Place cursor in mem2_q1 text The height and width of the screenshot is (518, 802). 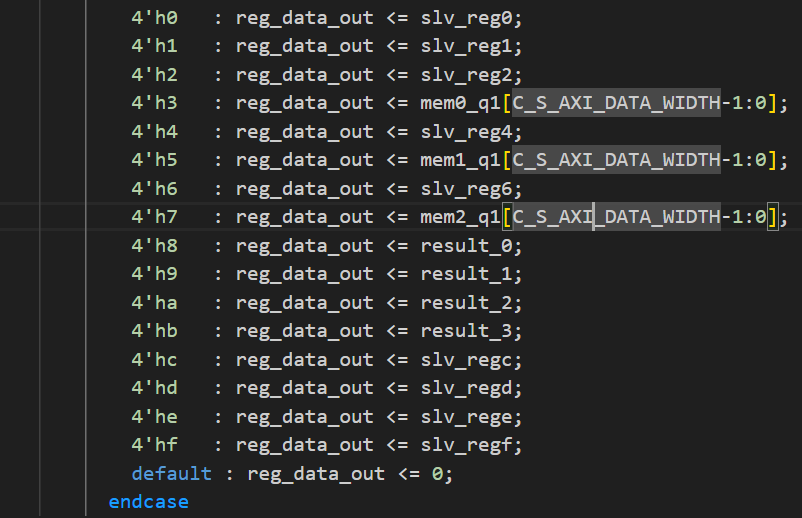[462, 217]
